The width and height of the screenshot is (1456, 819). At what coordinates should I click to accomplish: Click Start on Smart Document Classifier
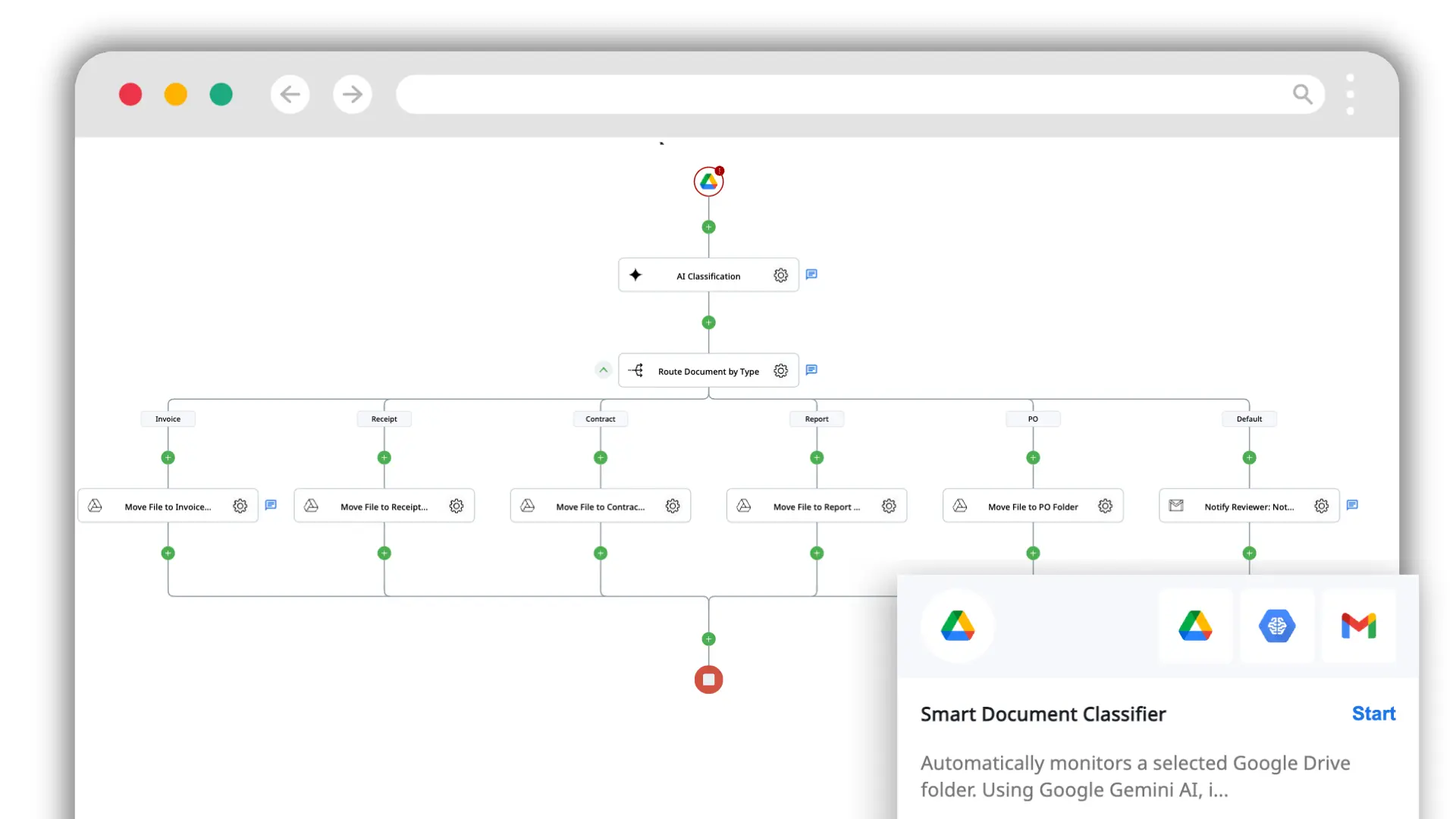[1373, 714]
